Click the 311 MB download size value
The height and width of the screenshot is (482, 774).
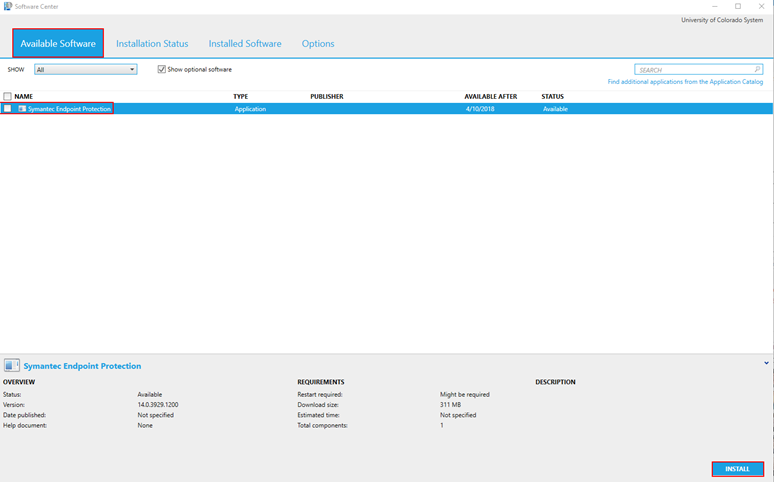pos(451,404)
